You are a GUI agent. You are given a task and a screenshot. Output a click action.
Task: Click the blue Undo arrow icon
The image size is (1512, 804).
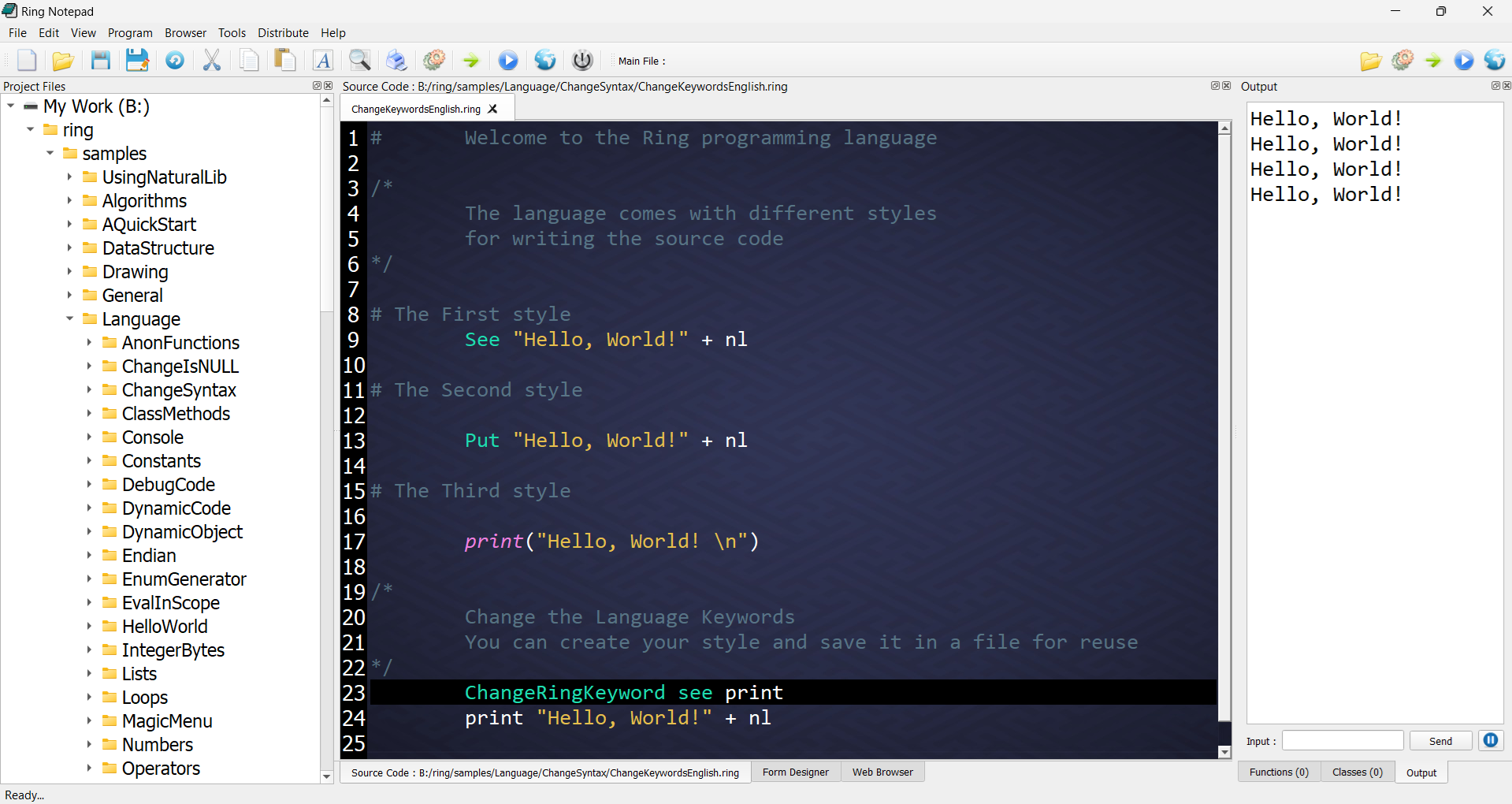pyautogui.click(x=175, y=61)
